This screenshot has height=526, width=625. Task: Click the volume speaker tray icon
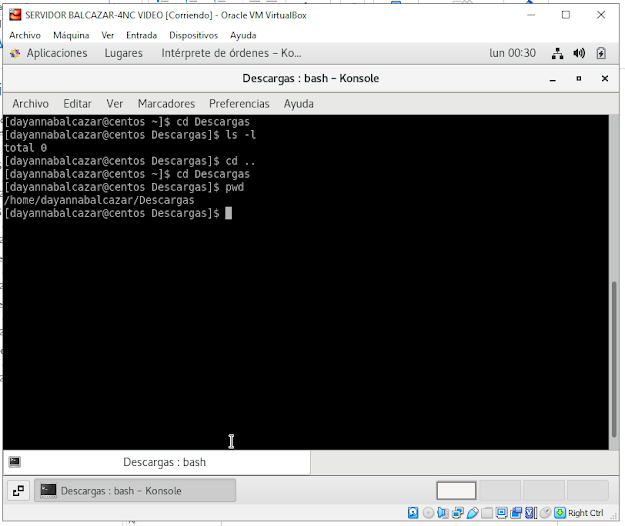click(x=579, y=53)
